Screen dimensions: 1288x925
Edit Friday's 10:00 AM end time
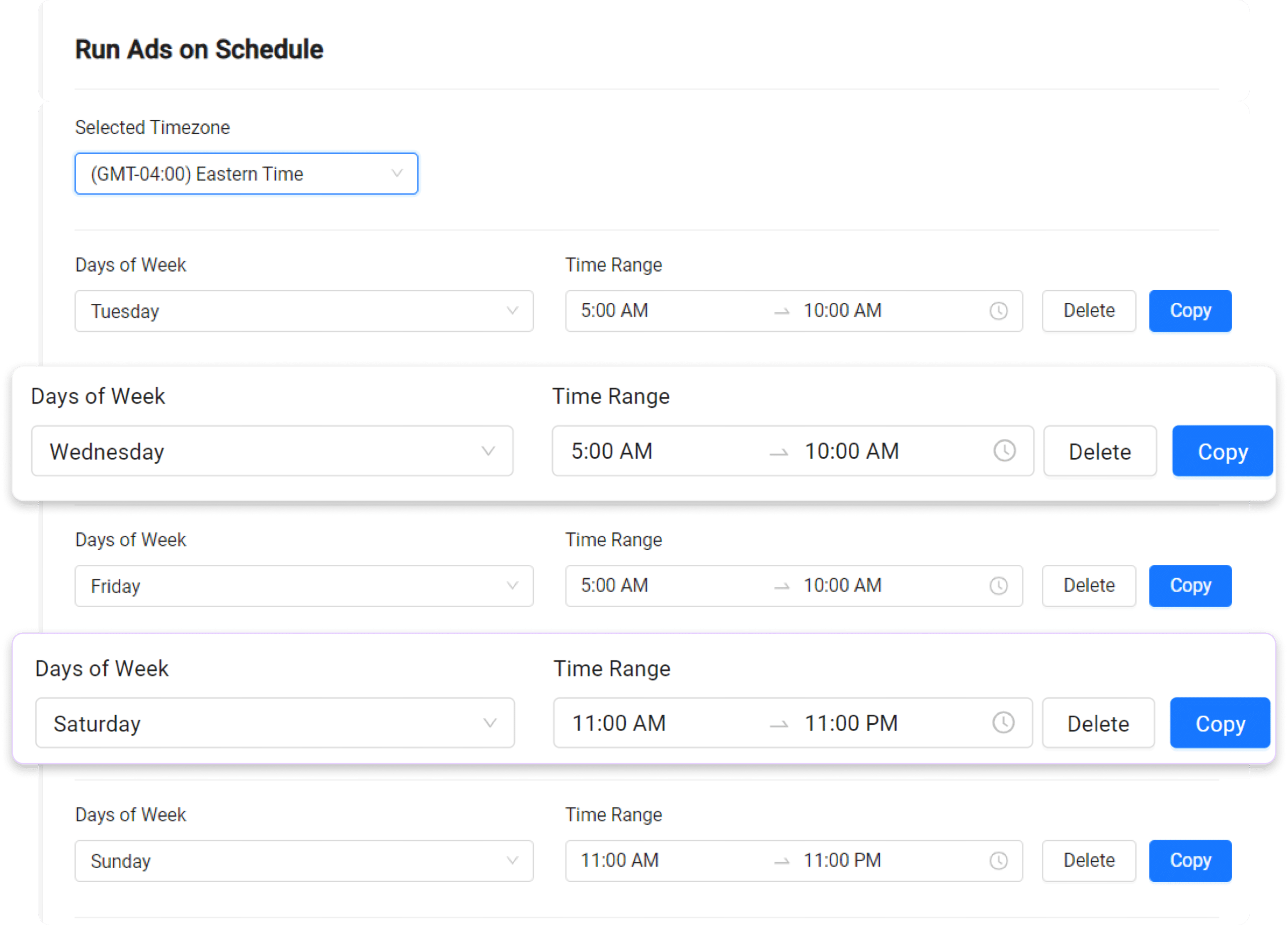842,585
